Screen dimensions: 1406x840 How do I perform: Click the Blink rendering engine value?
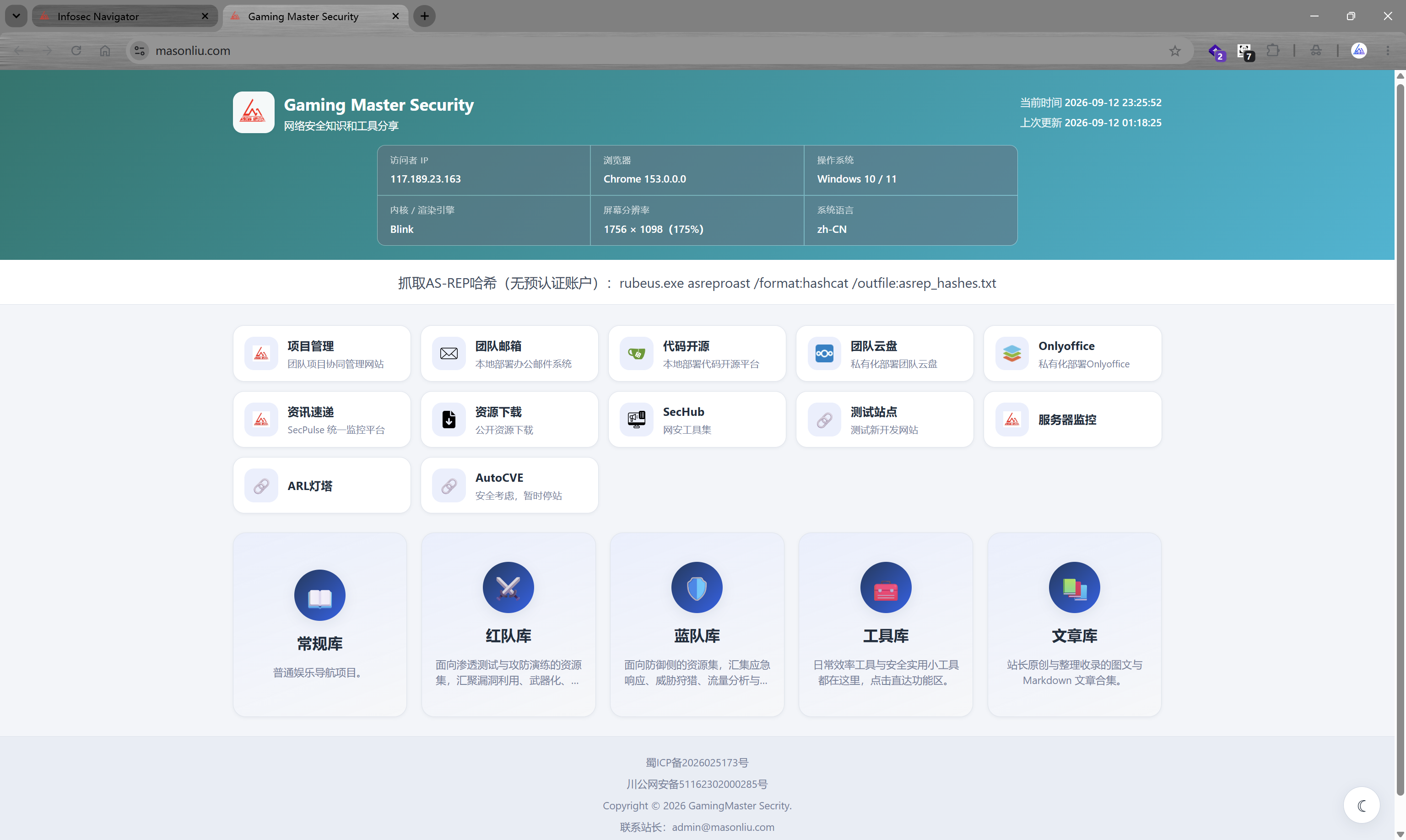[x=401, y=229]
